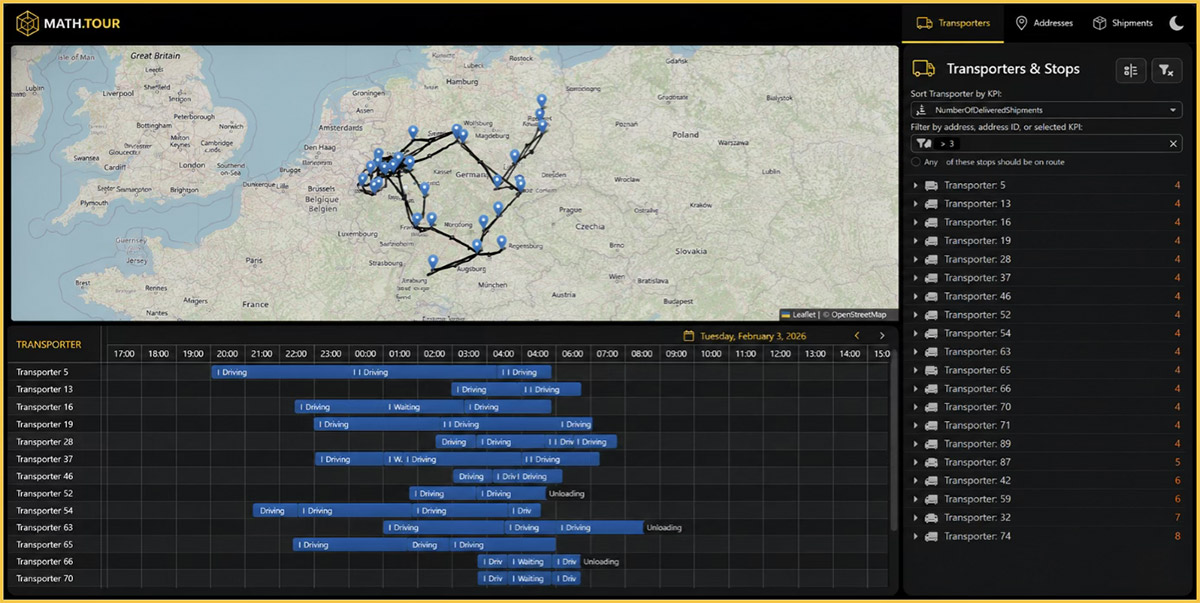Open the Transporters tab

[x=953, y=23]
